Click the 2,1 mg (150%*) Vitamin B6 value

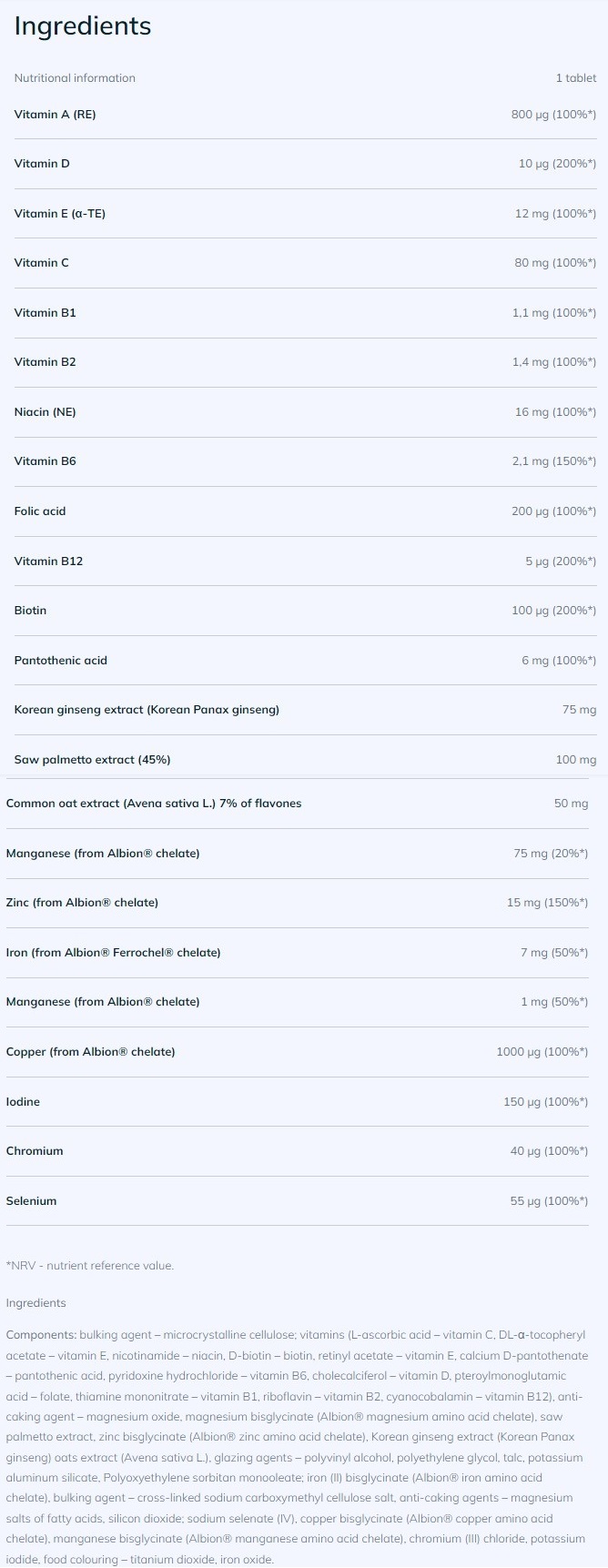click(x=553, y=461)
